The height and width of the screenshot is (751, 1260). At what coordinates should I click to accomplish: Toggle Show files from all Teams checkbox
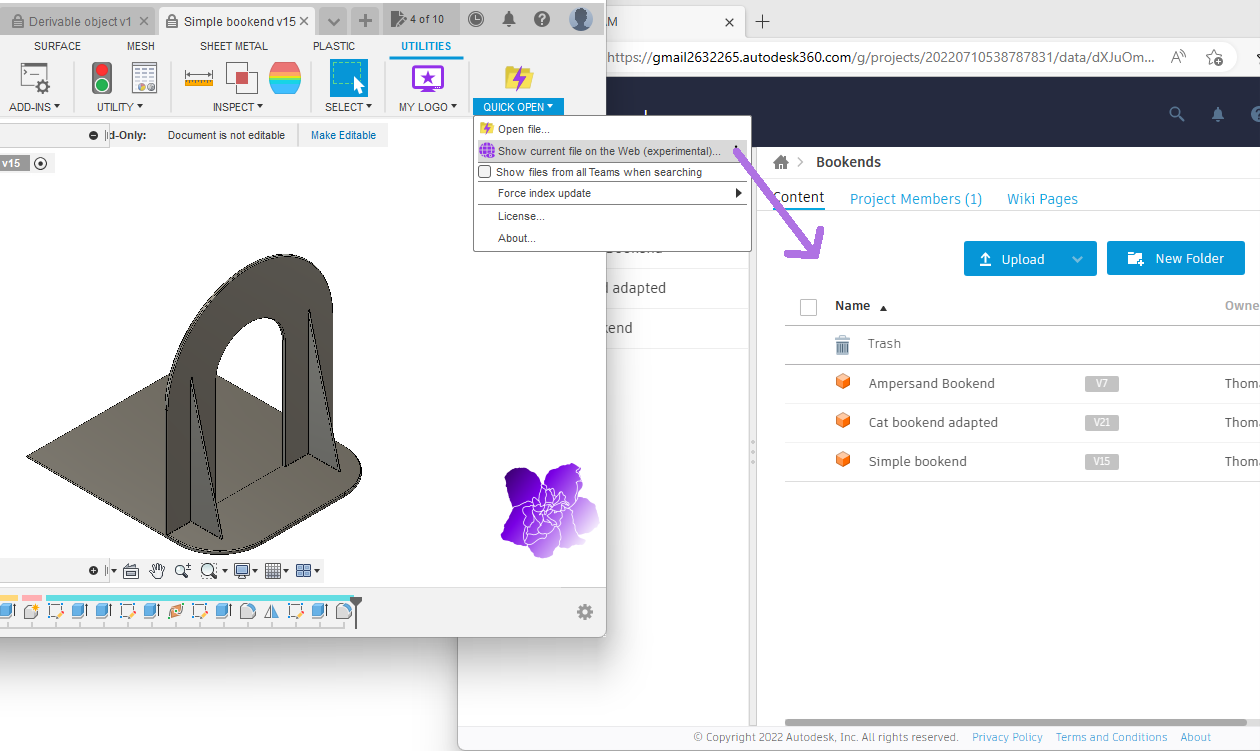coord(485,172)
